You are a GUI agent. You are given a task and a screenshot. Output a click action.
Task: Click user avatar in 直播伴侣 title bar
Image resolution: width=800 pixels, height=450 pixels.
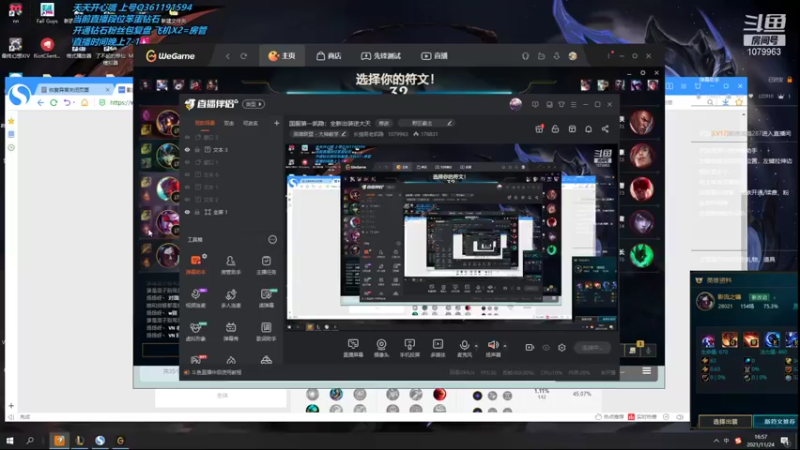click(515, 104)
